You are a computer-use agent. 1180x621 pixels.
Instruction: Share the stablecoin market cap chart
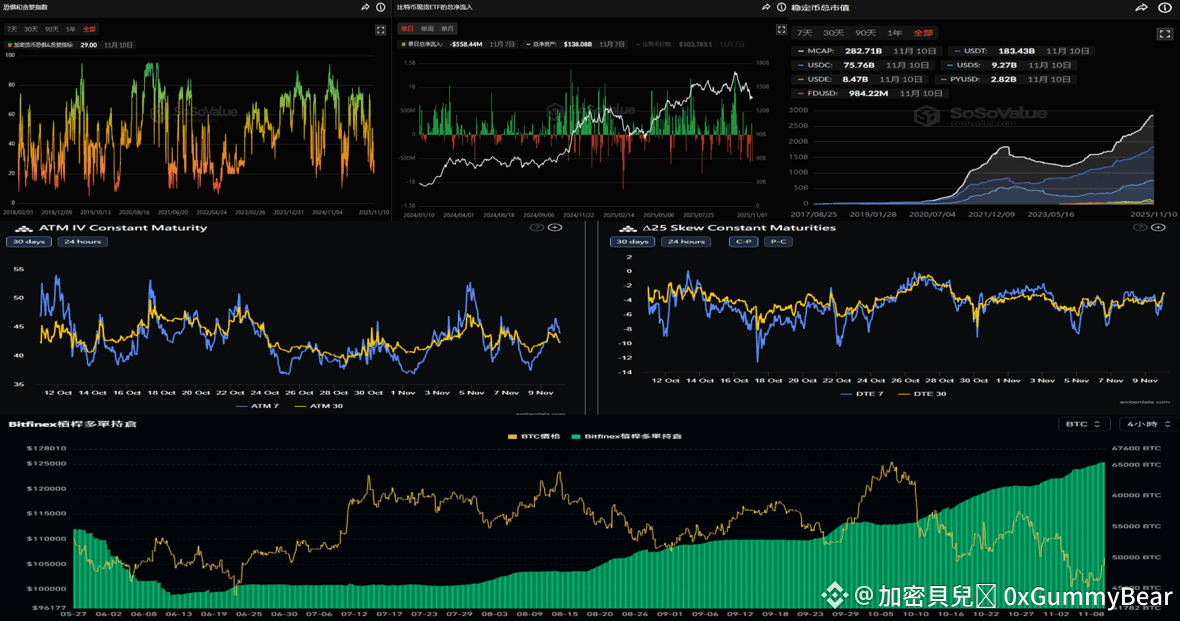[1141, 7]
